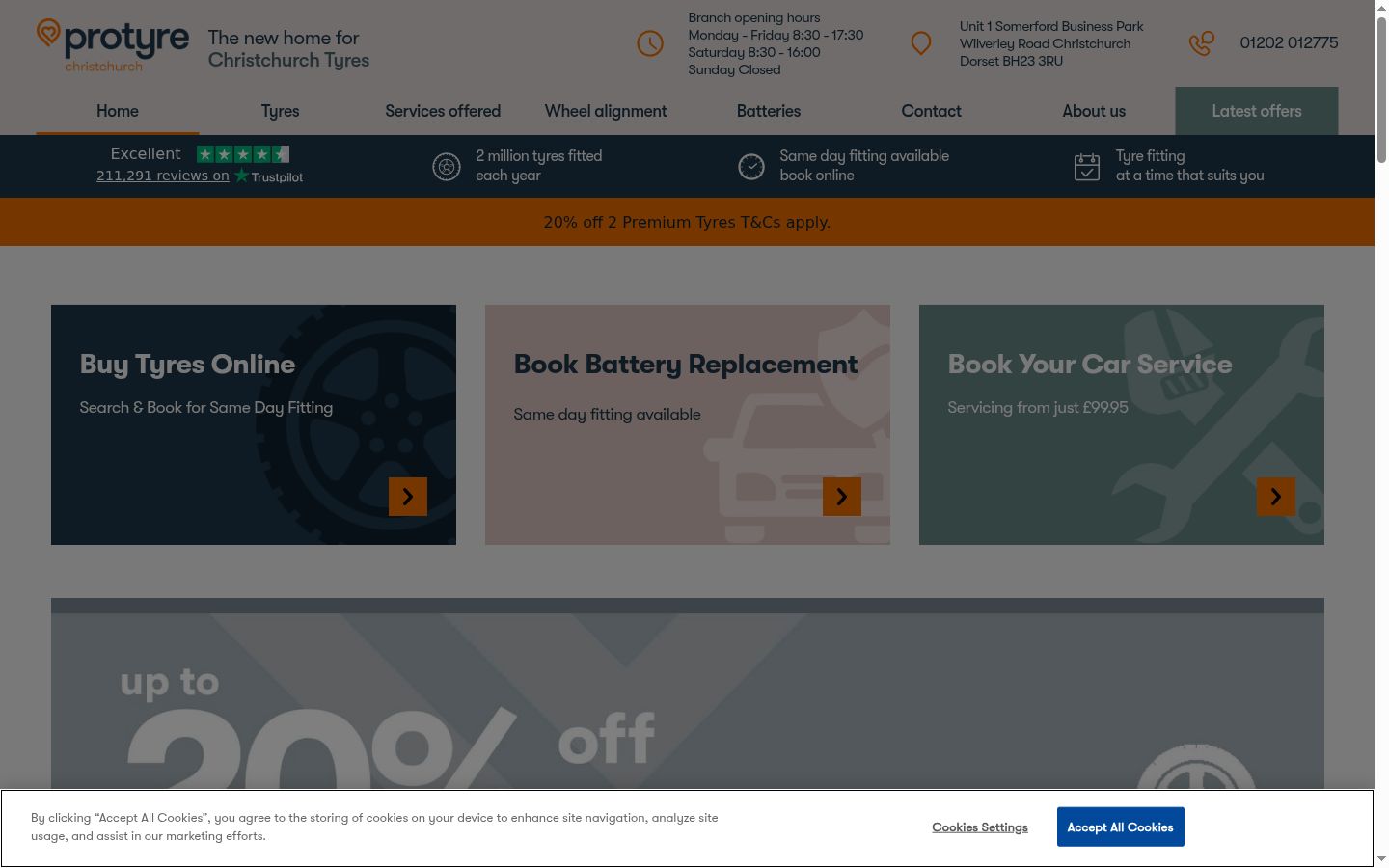Click 'Servicing from just £99.95' text
Screen dimensions: 1389x868
point(1038,407)
